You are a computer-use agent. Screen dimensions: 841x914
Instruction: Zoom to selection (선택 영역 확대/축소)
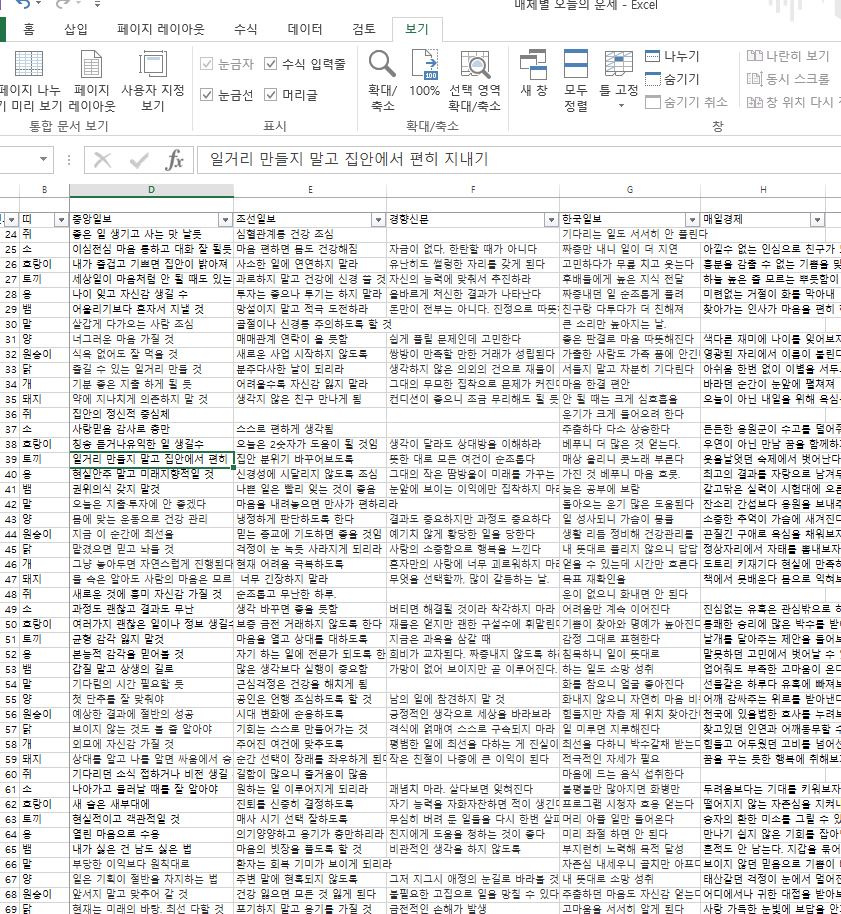click(474, 80)
